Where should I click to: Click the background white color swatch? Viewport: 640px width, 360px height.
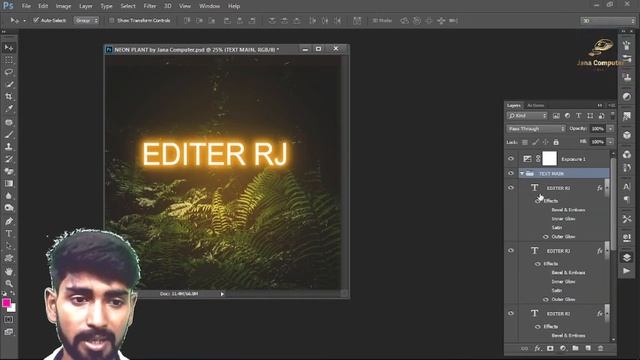coord(12,309)
